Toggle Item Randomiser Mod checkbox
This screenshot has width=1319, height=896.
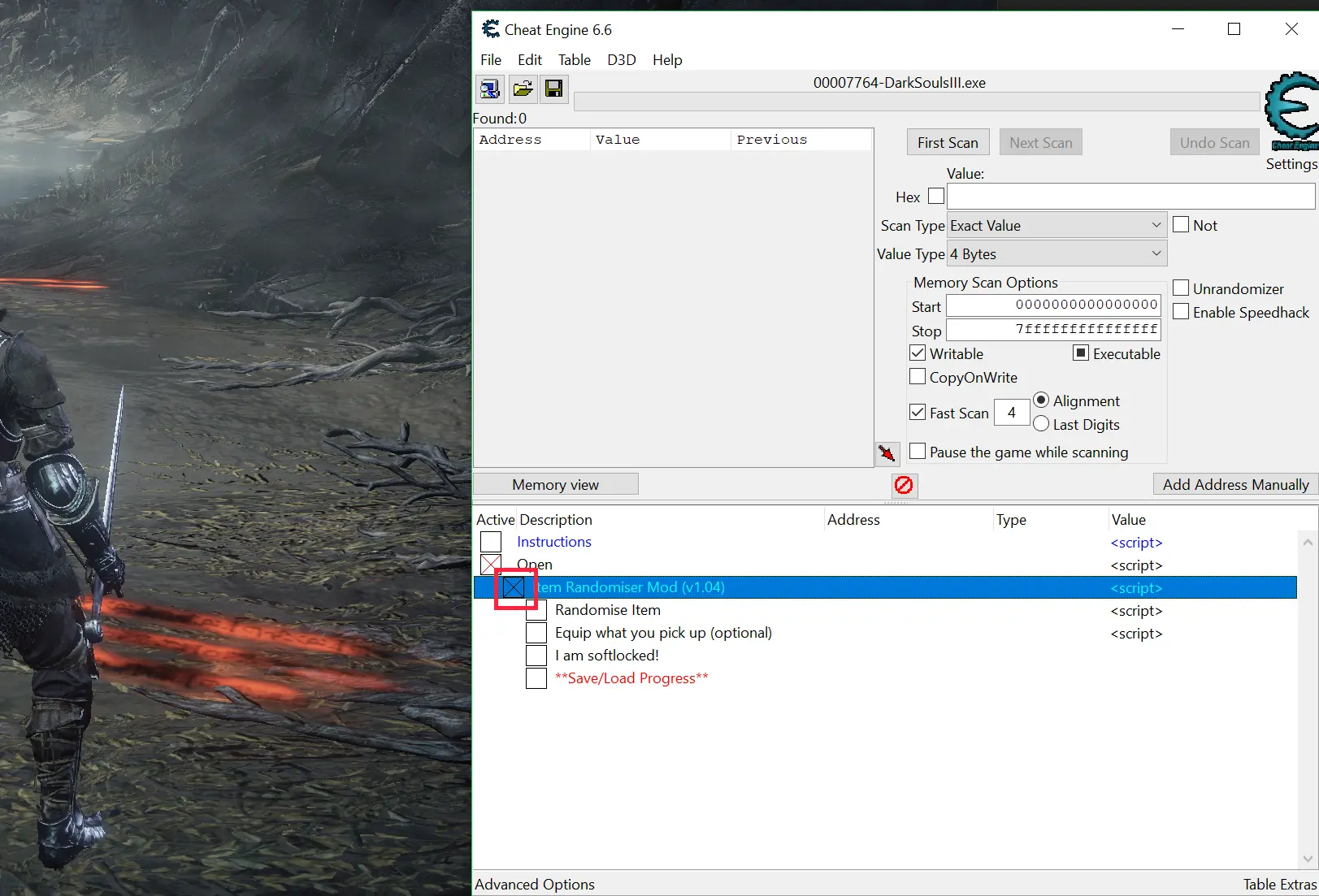coord(514,587)
